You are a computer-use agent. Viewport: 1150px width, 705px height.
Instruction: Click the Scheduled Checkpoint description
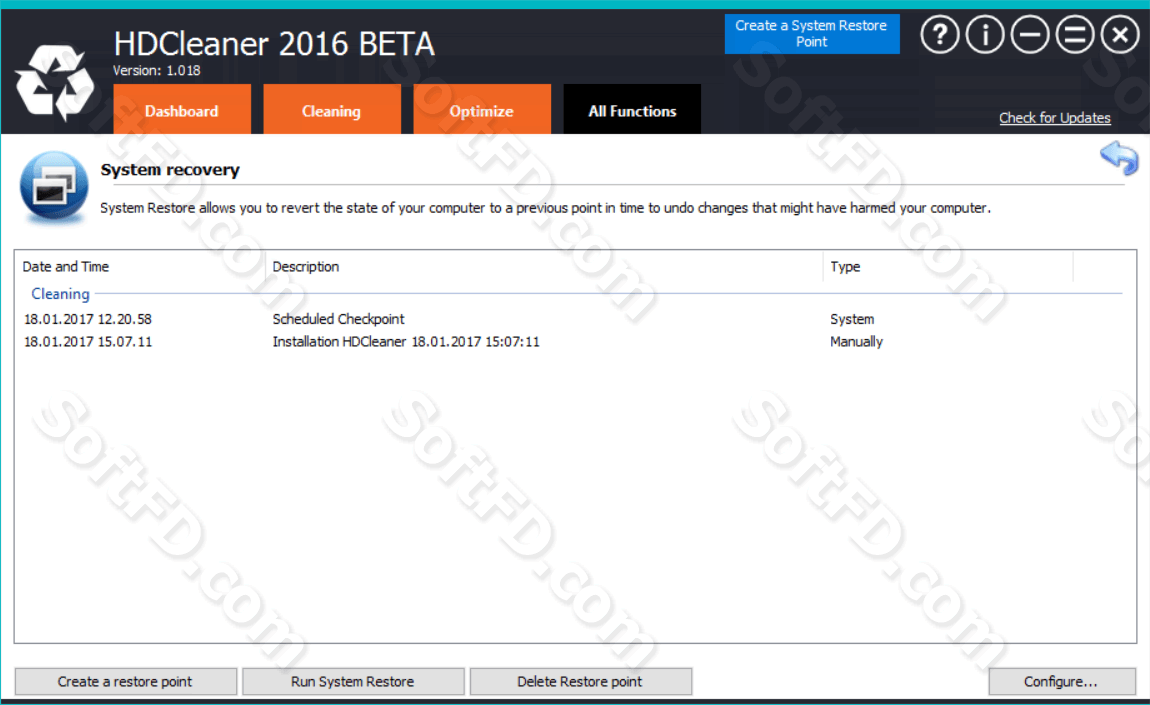tap(338, 319)
